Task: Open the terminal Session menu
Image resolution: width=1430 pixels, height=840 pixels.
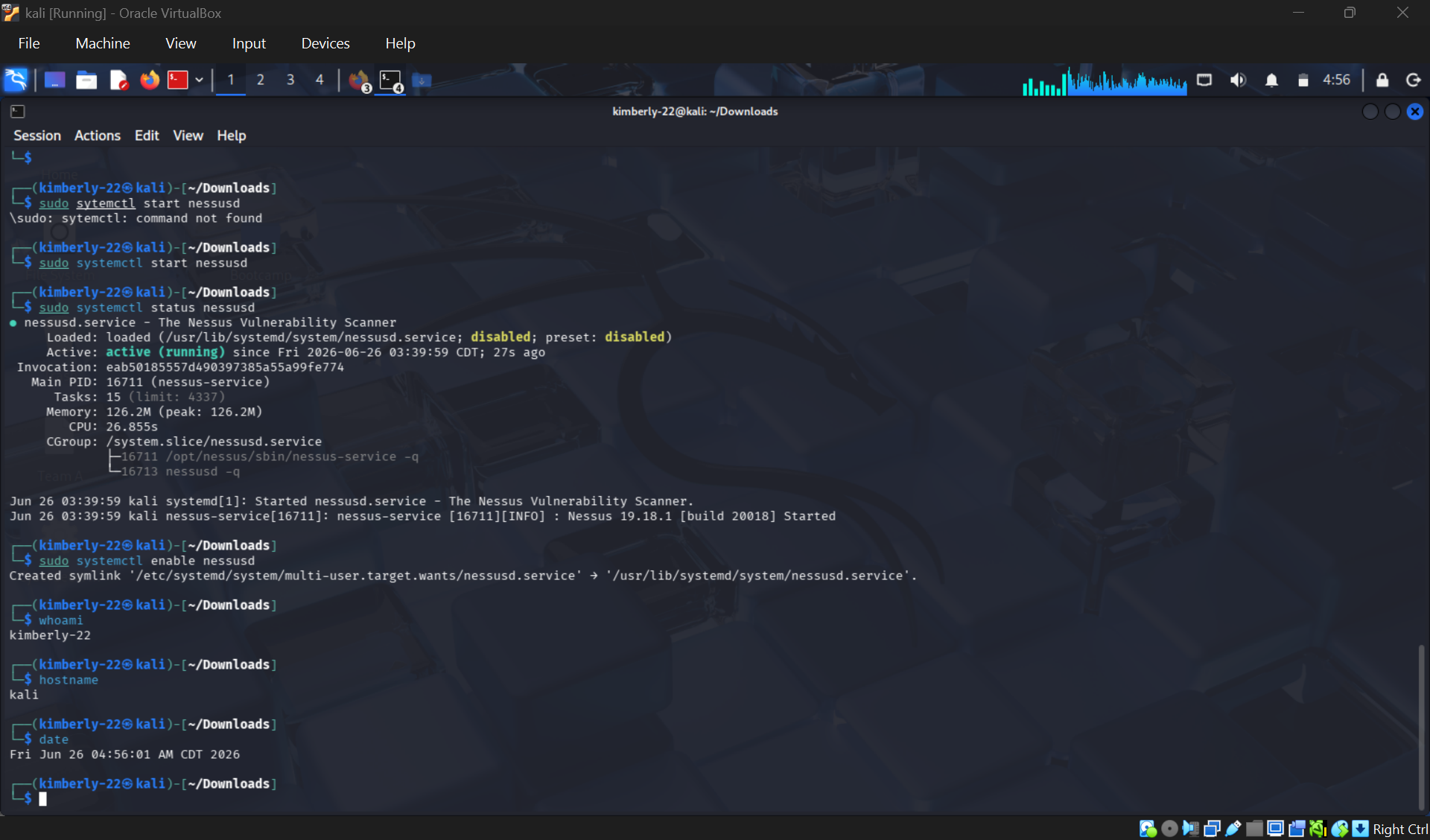Action: coord(37,136)
